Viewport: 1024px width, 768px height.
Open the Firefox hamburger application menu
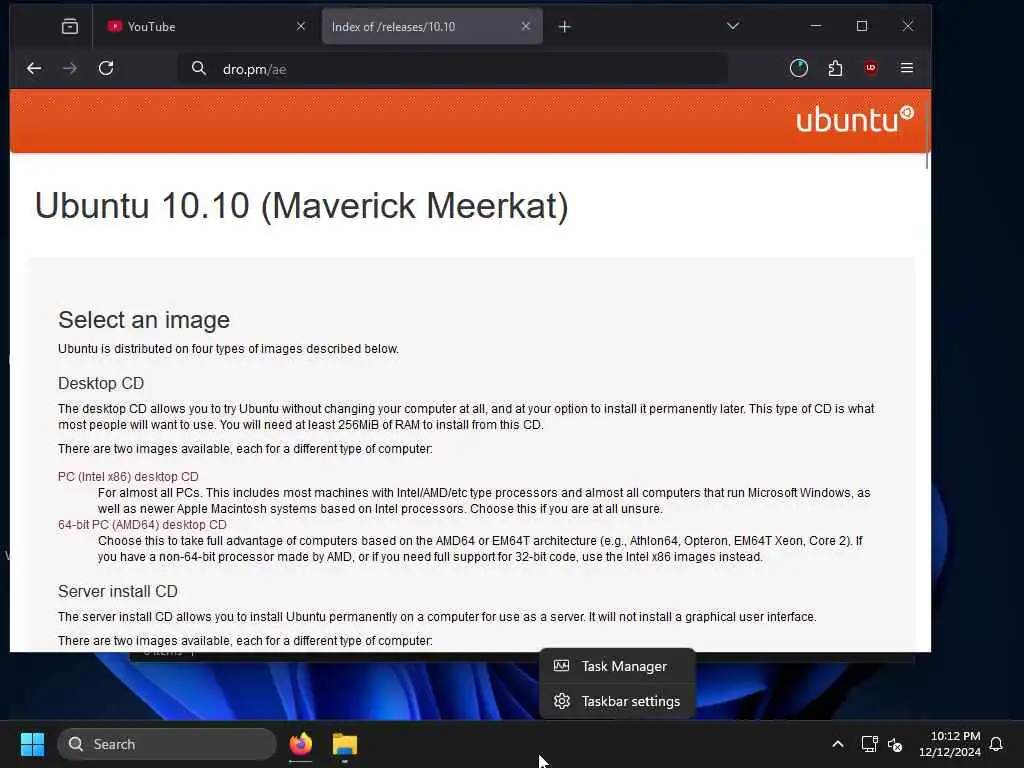pyautogui.click(x=906, y=68)
